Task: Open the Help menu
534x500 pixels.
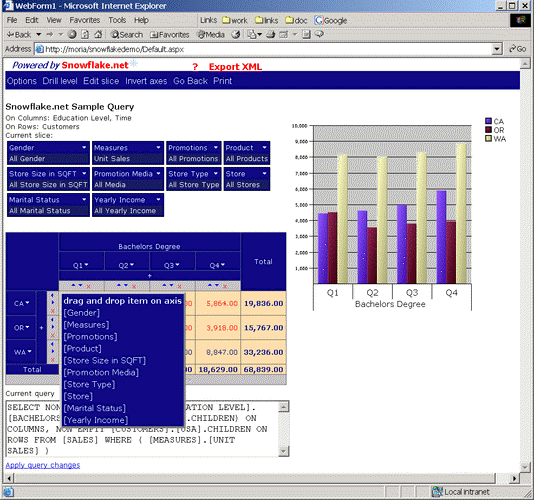Action: 141,20
